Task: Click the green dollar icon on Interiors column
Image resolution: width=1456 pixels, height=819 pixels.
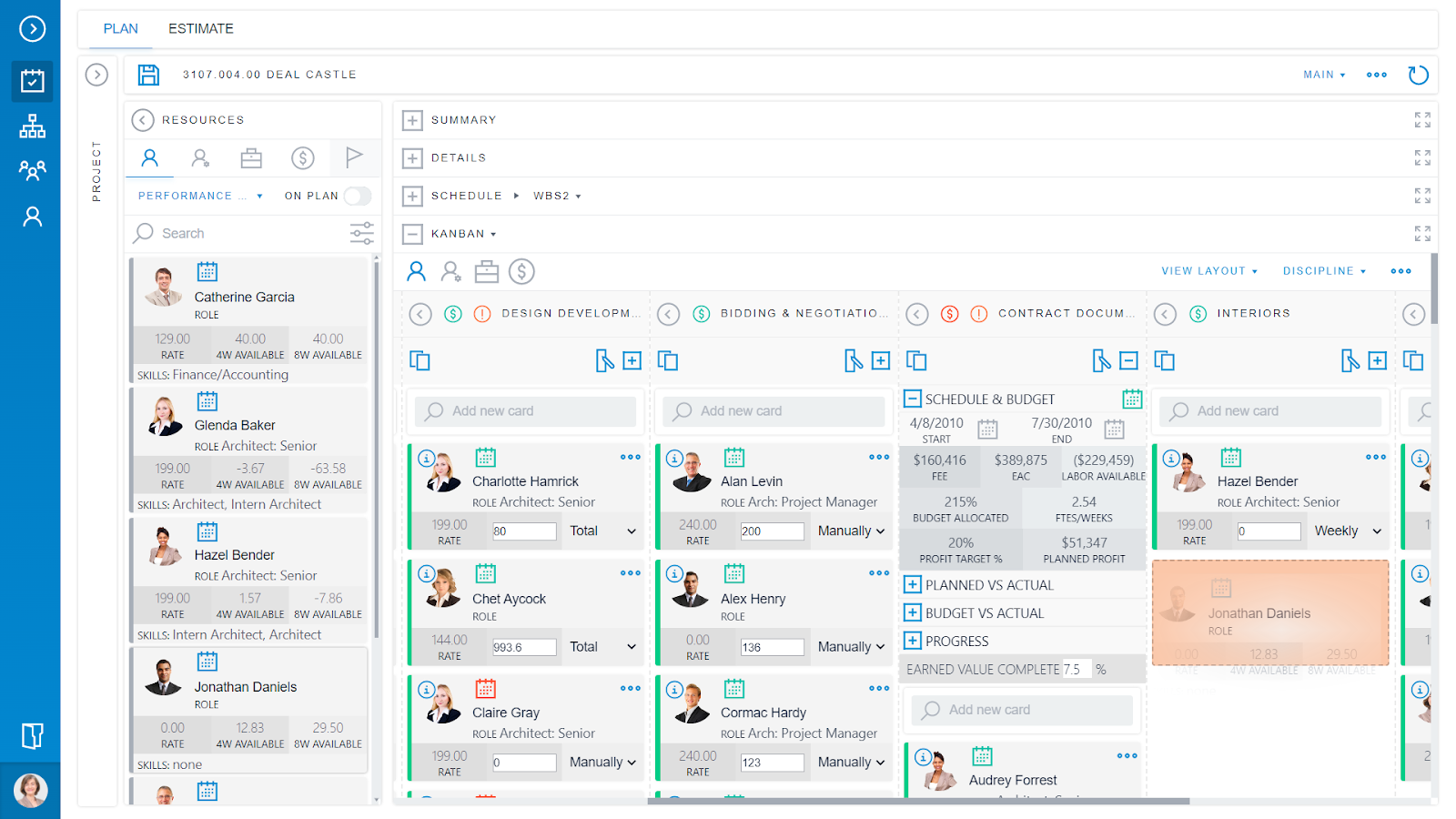Action: [x=1198, y=314]
